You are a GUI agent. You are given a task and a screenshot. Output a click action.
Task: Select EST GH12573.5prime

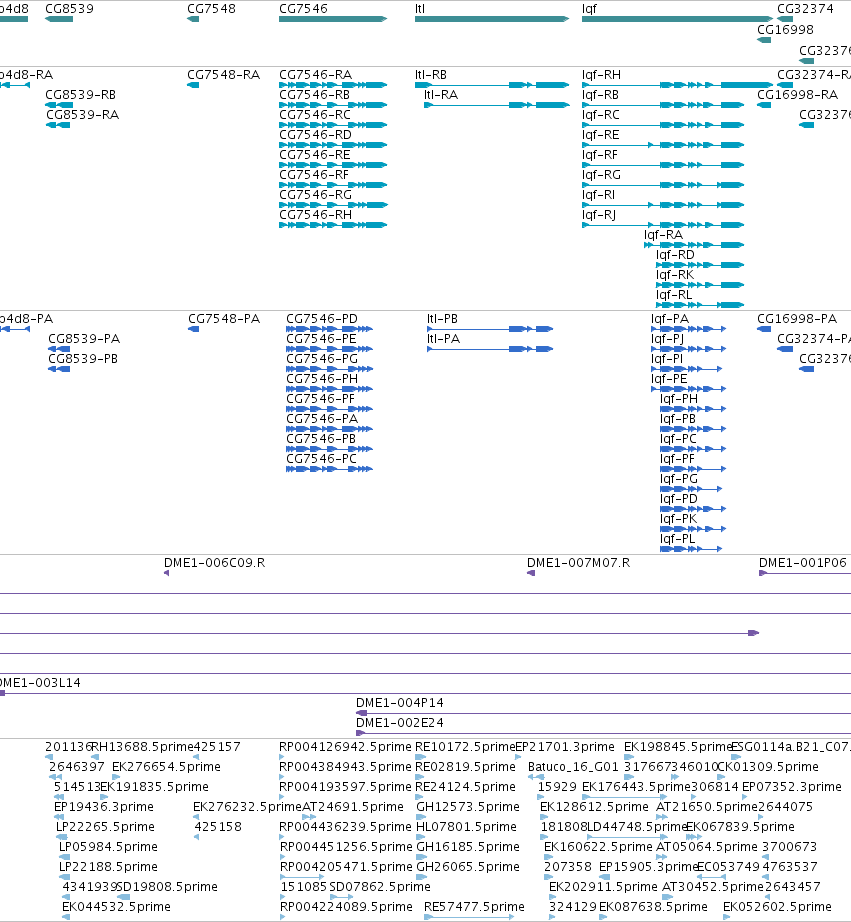(x=421, y=817)
